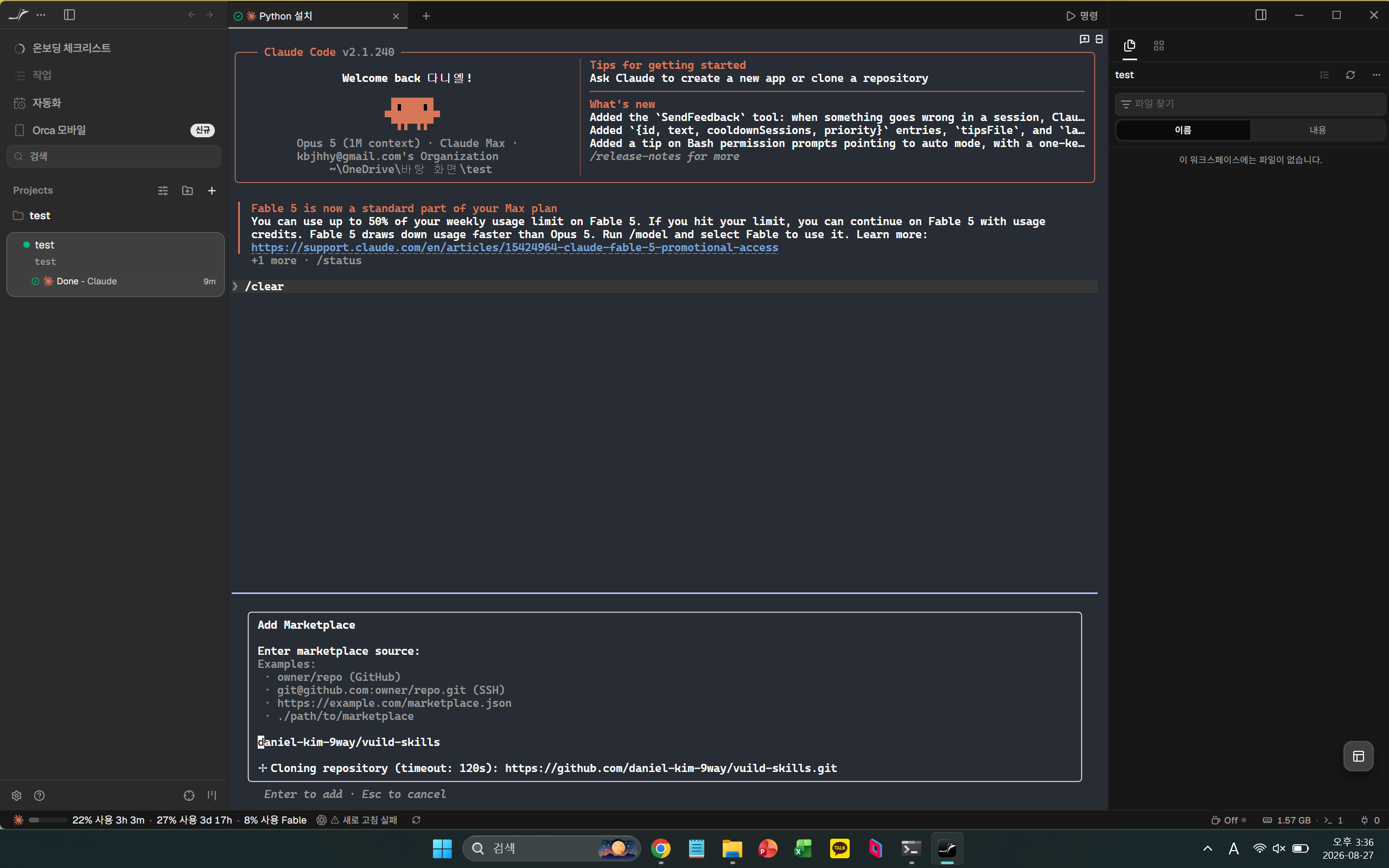This screenshot has height=868, width=1389.
Task: Click the split pane icon above the terminal
Action: 1099,39
